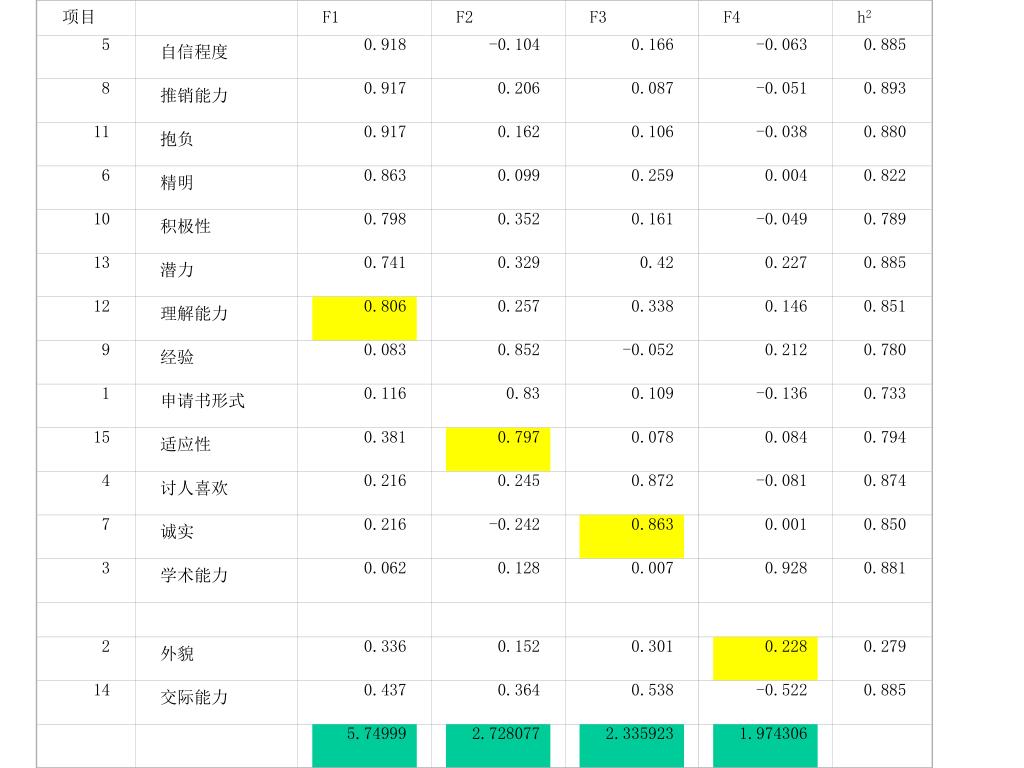
Task: Select the -0.242 value in 诚实 row
Action: pyautogui.click(x=515, y=525)
